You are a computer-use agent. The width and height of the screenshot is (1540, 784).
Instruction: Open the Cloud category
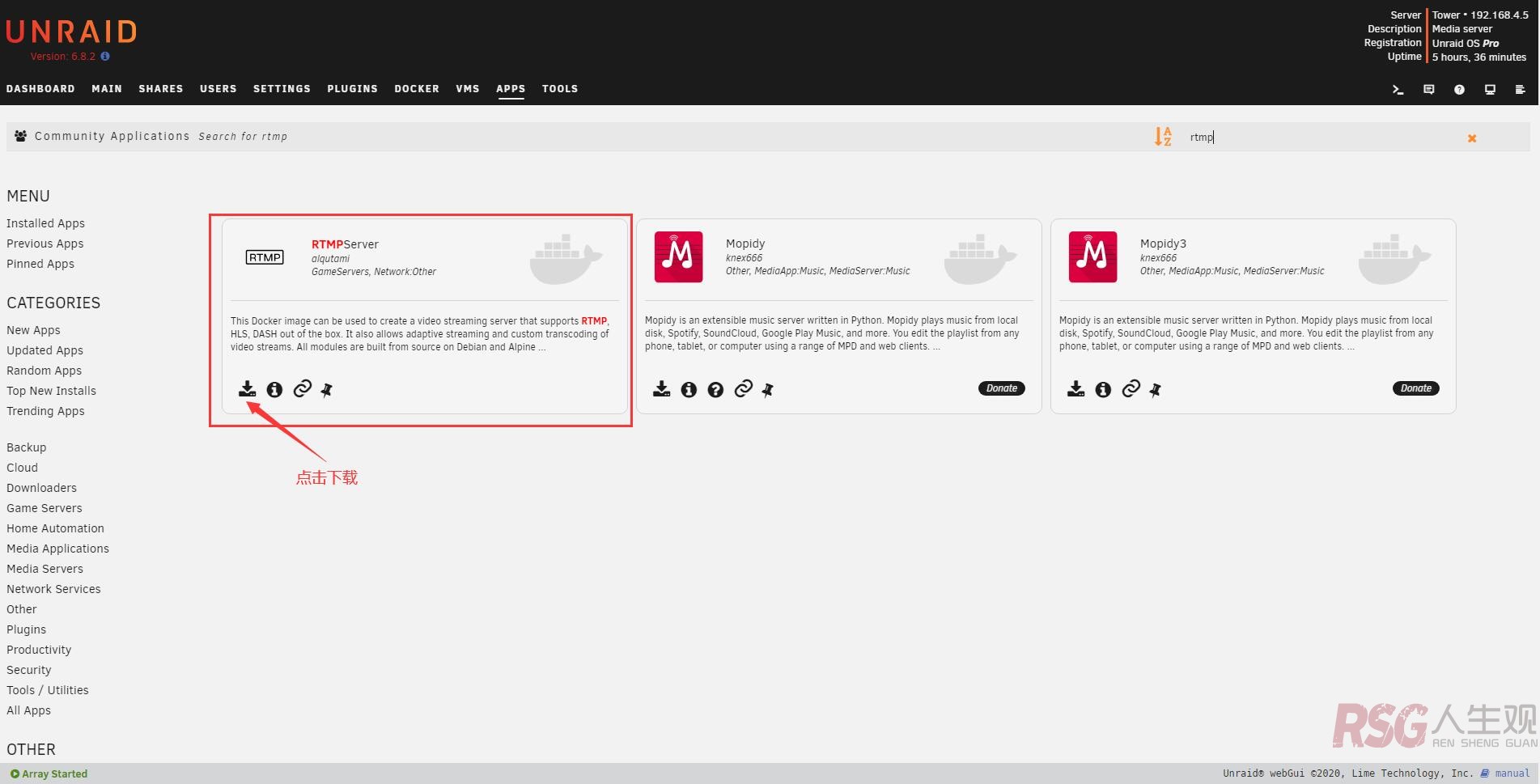tap(23, 468)
